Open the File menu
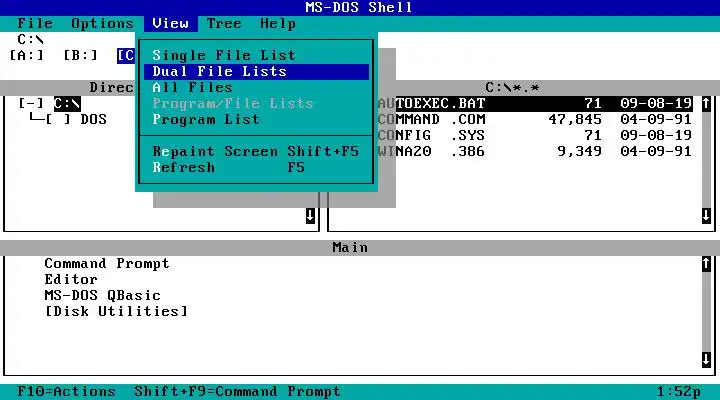The height and width of the screenshot is (400, 720). pos(35,23)
